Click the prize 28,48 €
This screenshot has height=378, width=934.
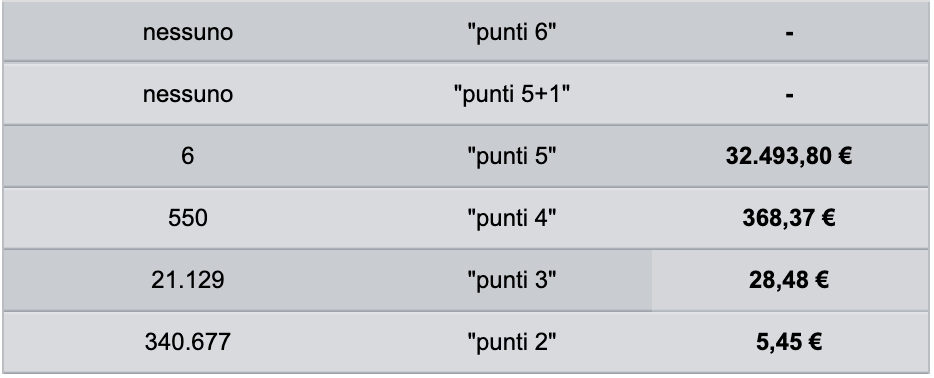pyautogui.click(x=789, y=280)
